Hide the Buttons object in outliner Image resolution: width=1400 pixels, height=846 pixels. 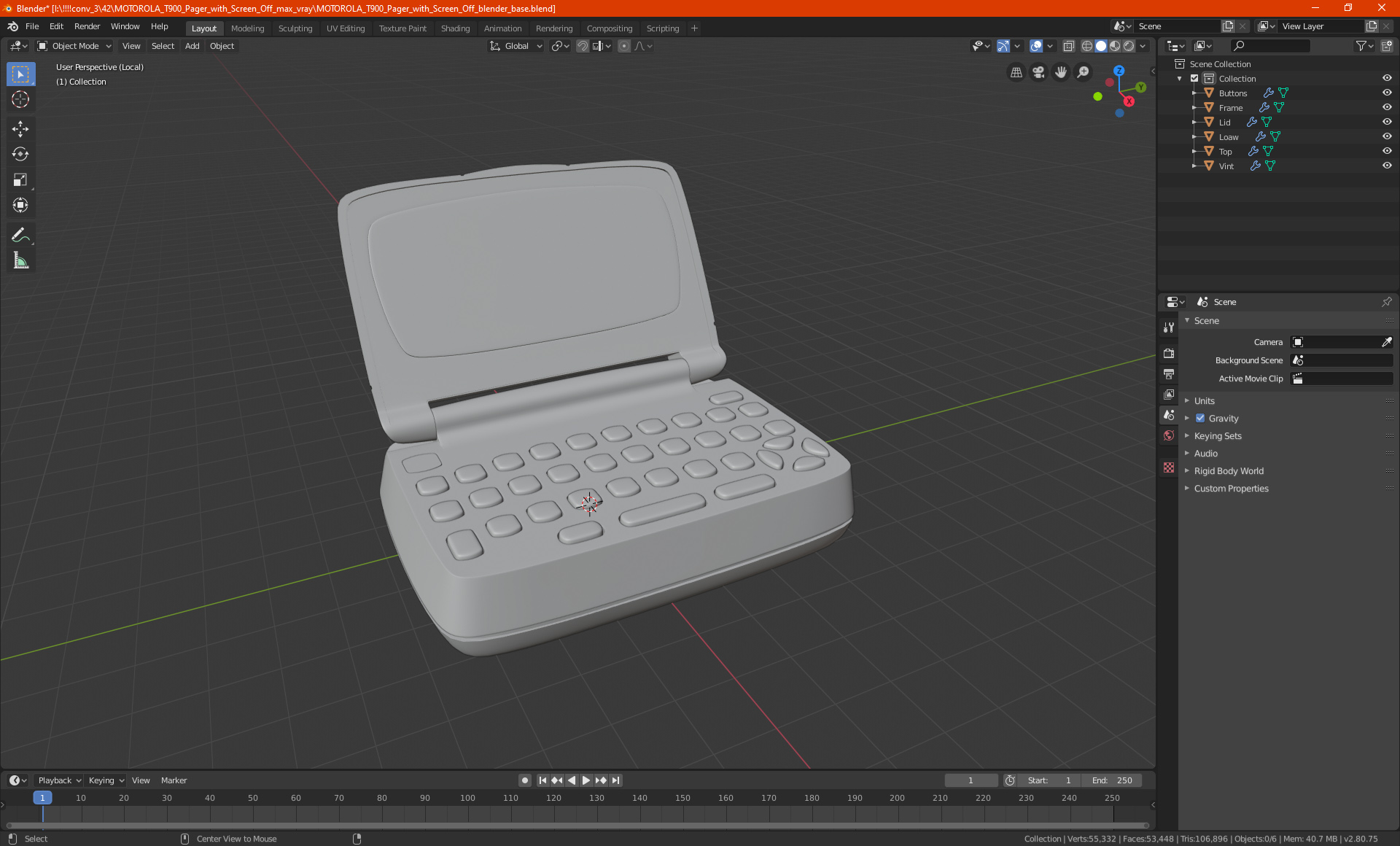(1387, 93)
